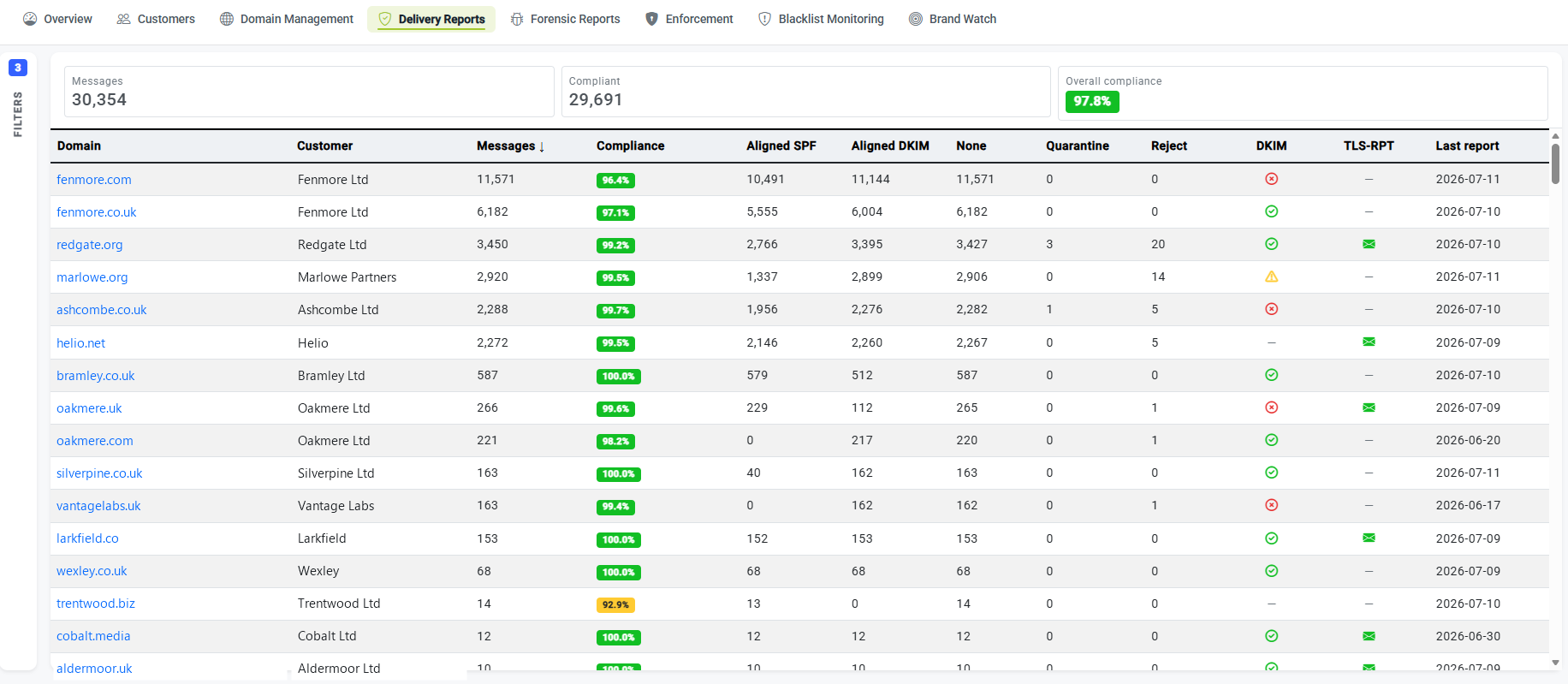
Task: Click the 92.9% yellow compliance badge
Action: click(x=615, y=604)
